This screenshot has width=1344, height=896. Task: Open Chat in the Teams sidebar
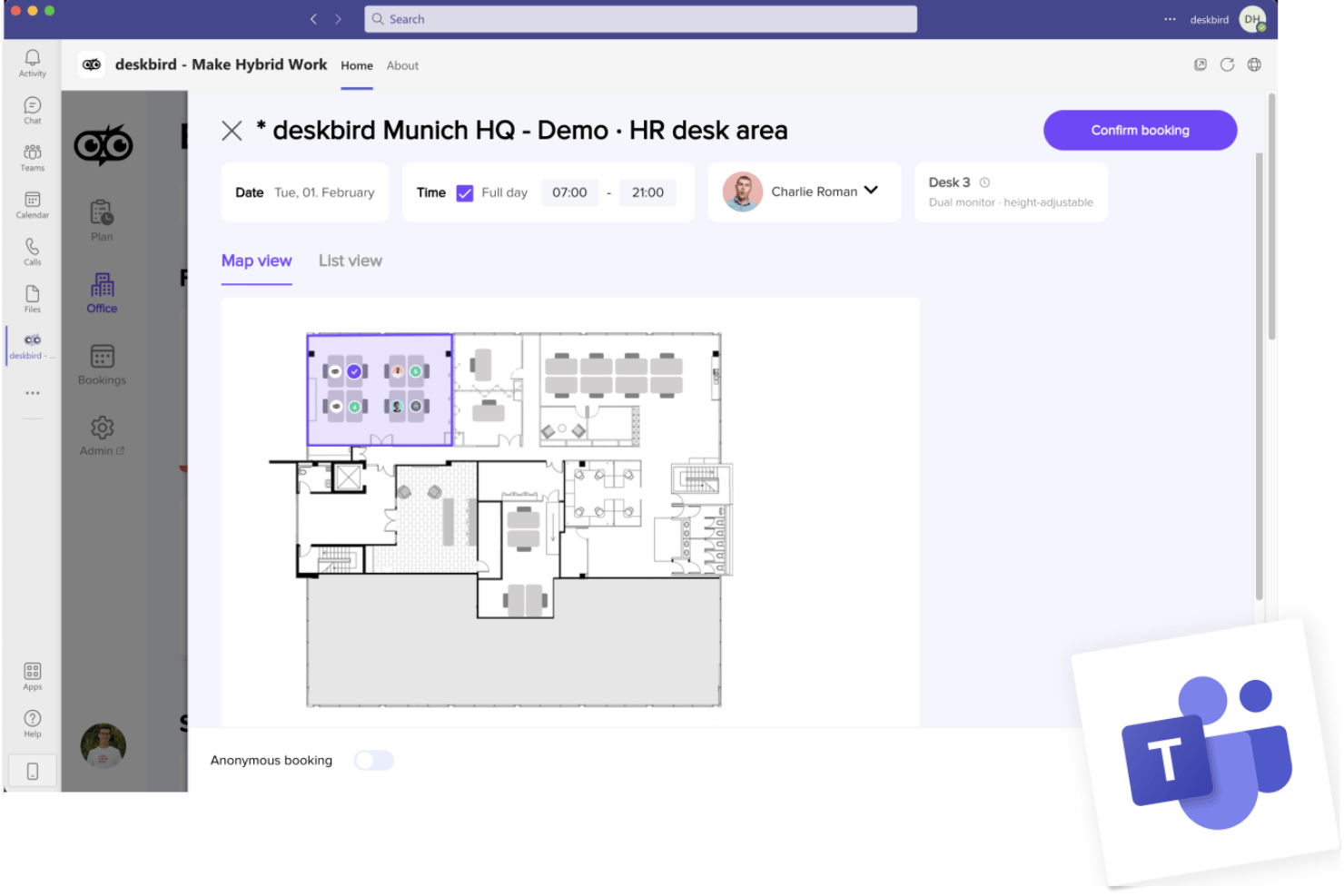click(x=33, y=110)
